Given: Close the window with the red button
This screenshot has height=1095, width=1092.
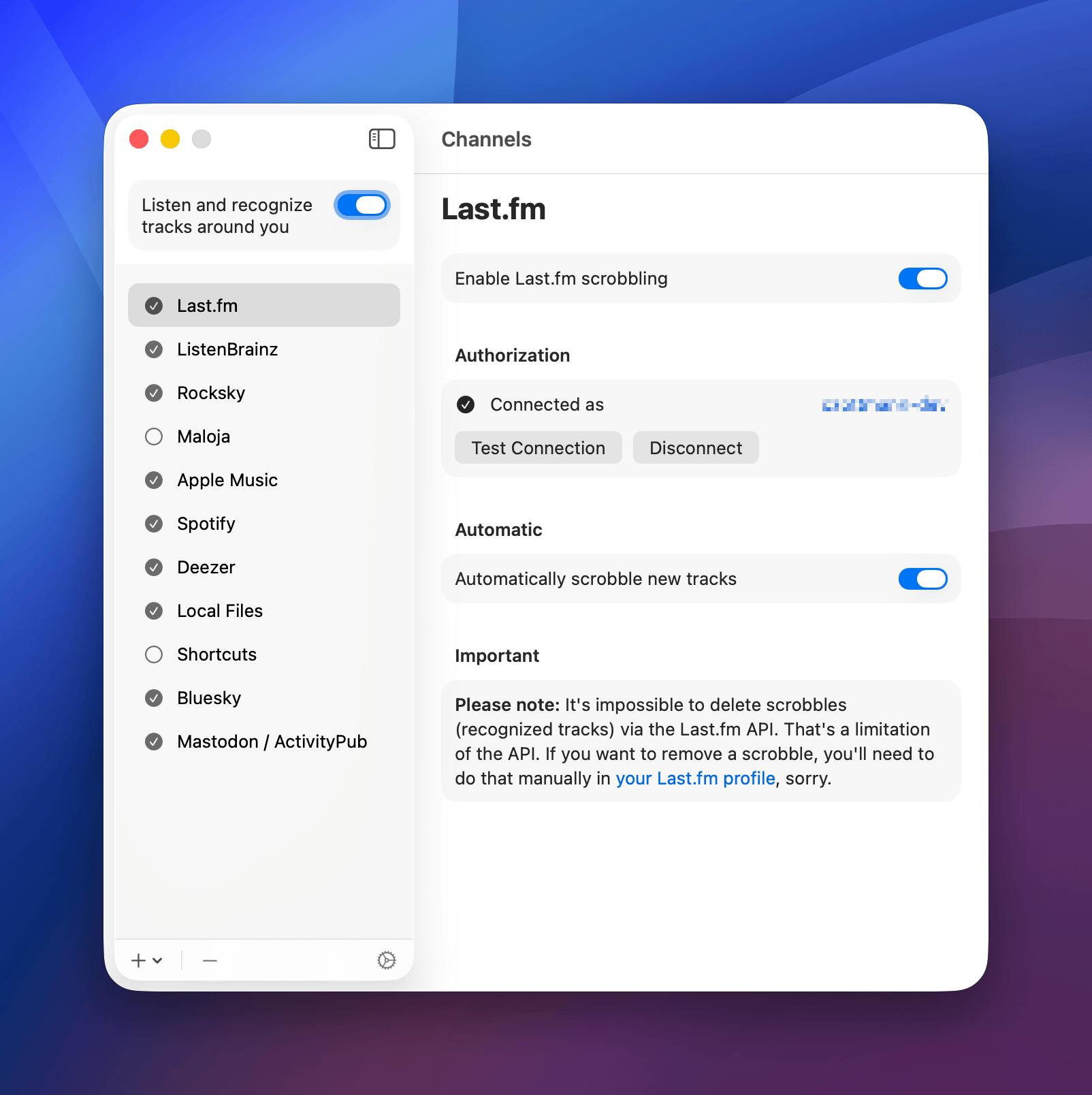Looking at the screenshot, I should [139, 139].
